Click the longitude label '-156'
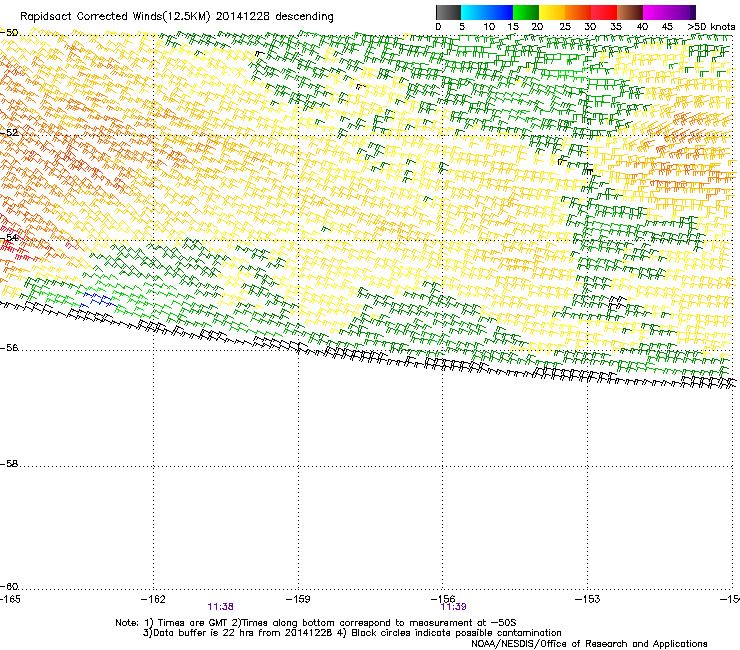The height and width of the screenshot is (650, 740). [x=443, y=599]
